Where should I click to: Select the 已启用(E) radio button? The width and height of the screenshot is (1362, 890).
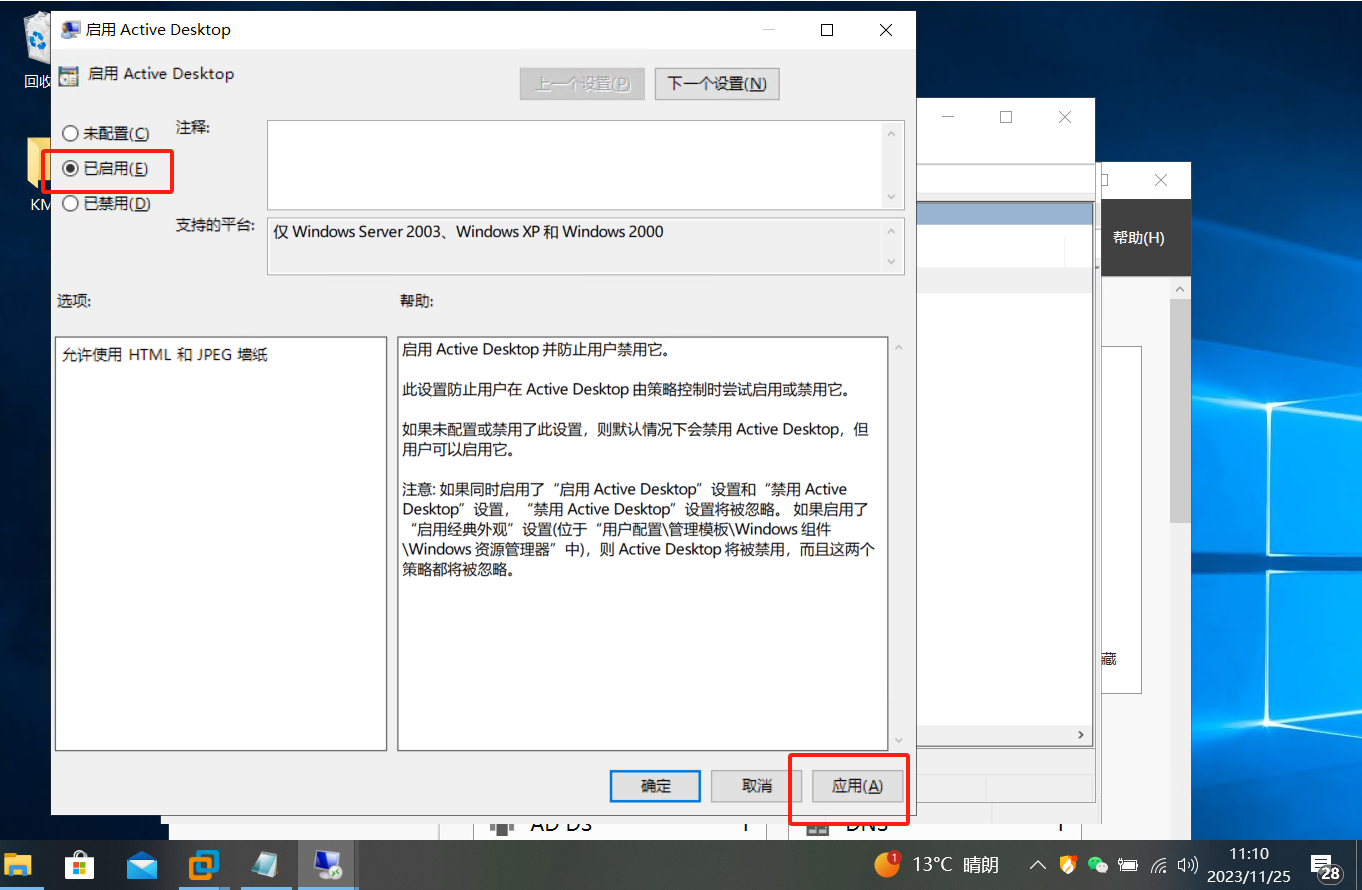[105, 169]
